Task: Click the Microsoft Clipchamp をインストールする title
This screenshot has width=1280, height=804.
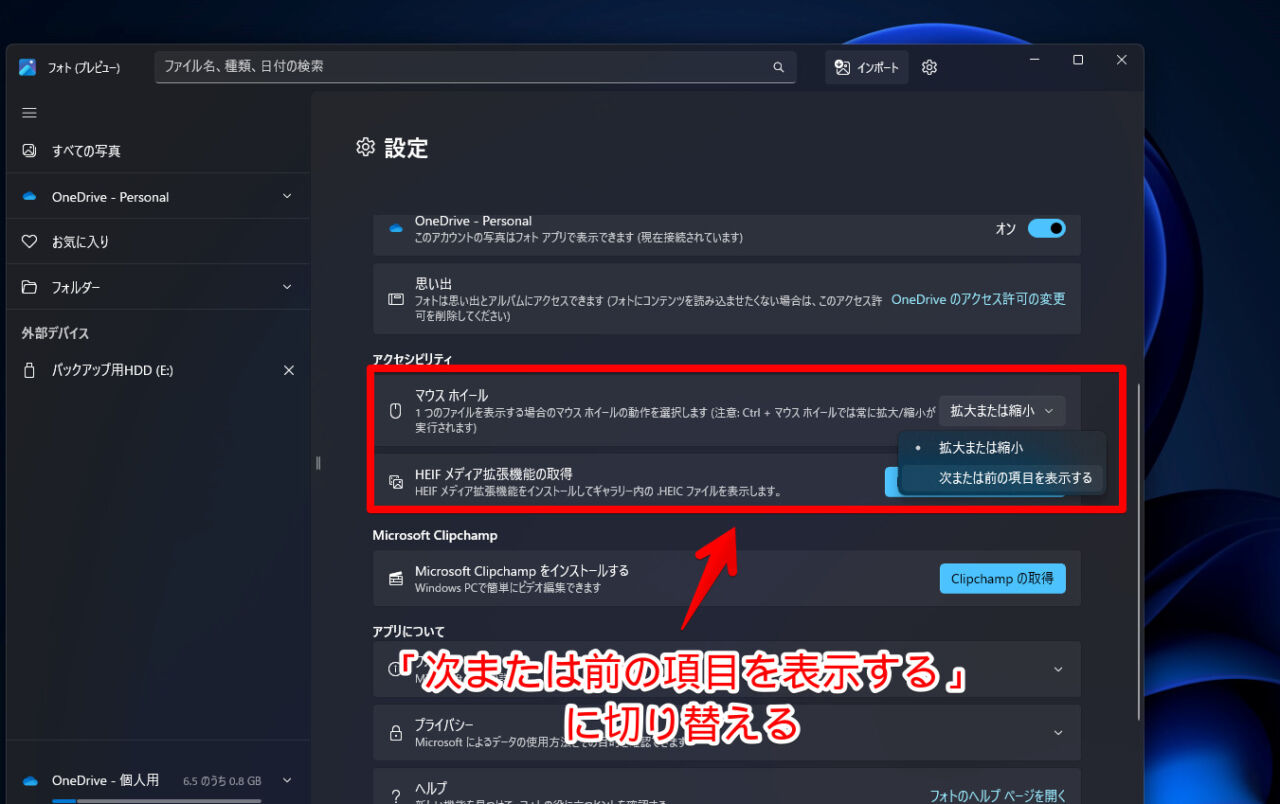Action: 522,570
